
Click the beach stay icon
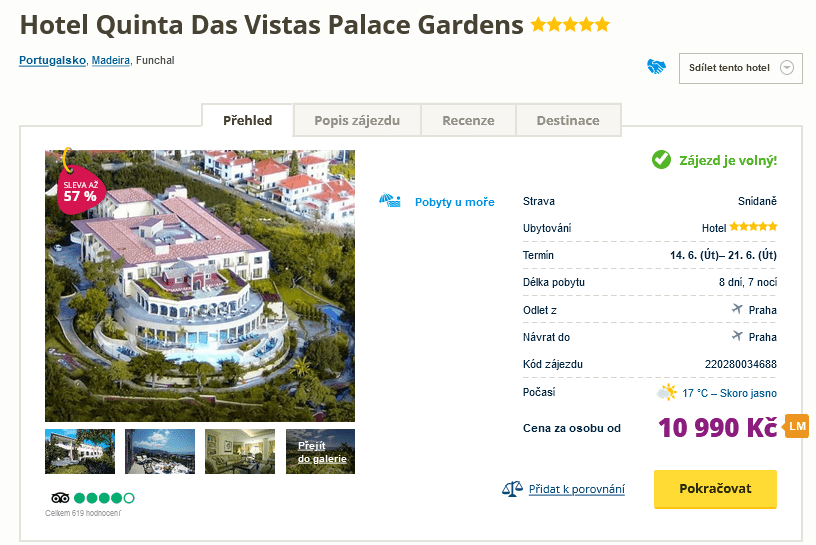(x=390, y=201)
